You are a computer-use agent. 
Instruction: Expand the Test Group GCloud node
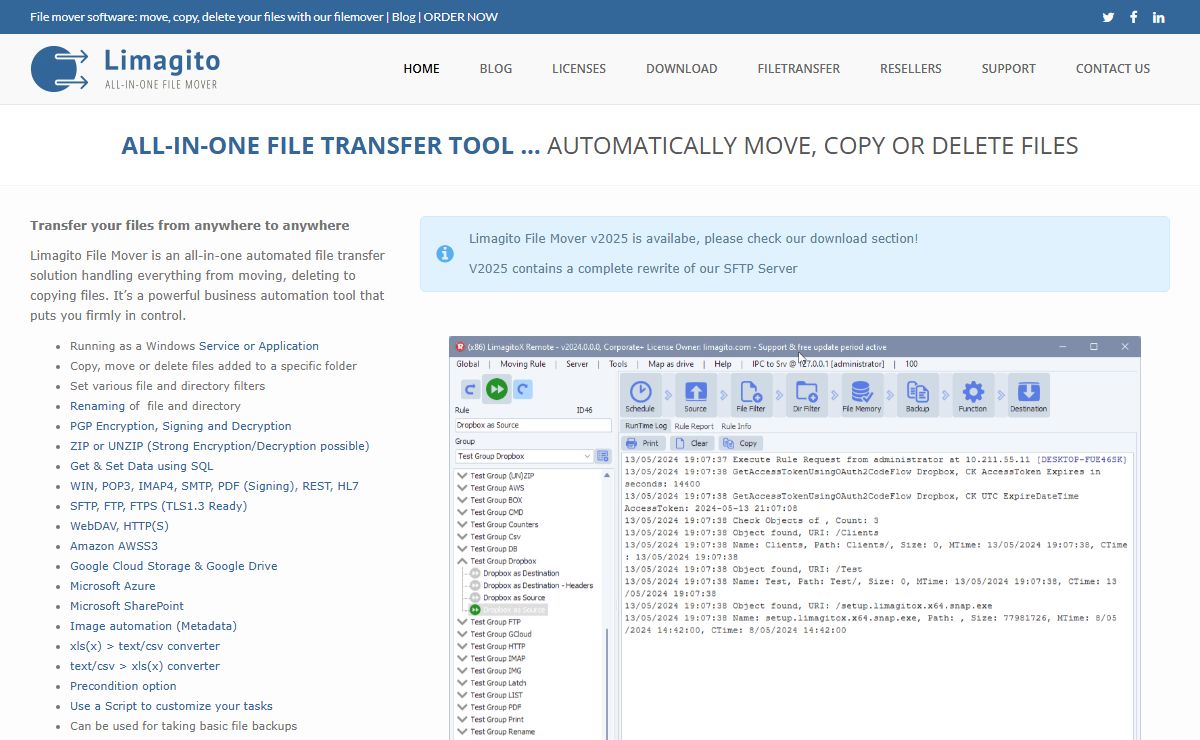(x=462, y=634)
